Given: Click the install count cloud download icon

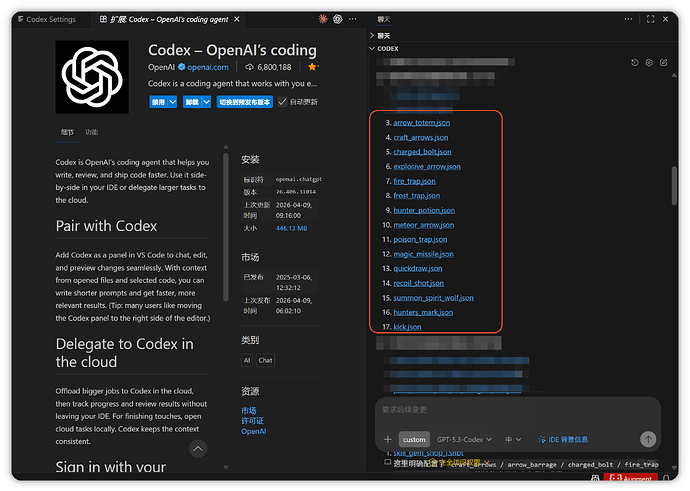Looking at the screenshot, I should point(250,67).
